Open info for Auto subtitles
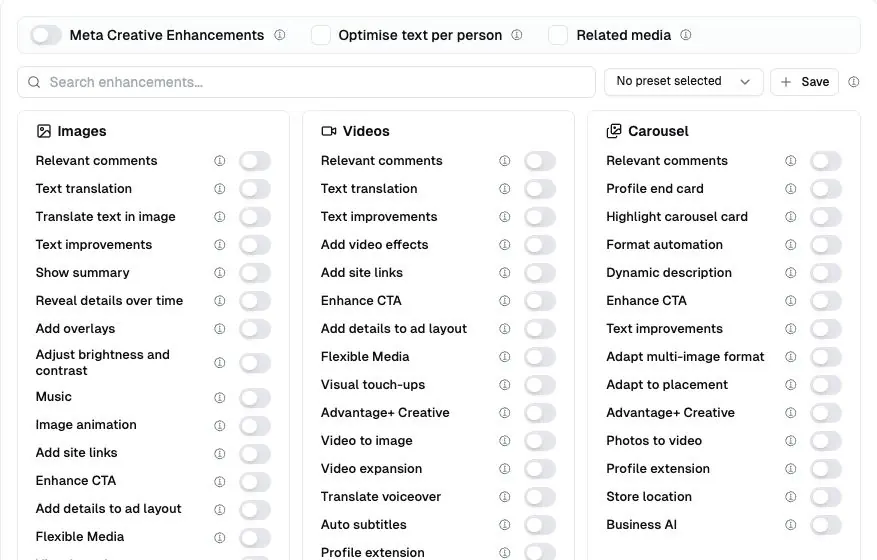The width and height of the screenshot is (877, 560). [x=504, y=524]
